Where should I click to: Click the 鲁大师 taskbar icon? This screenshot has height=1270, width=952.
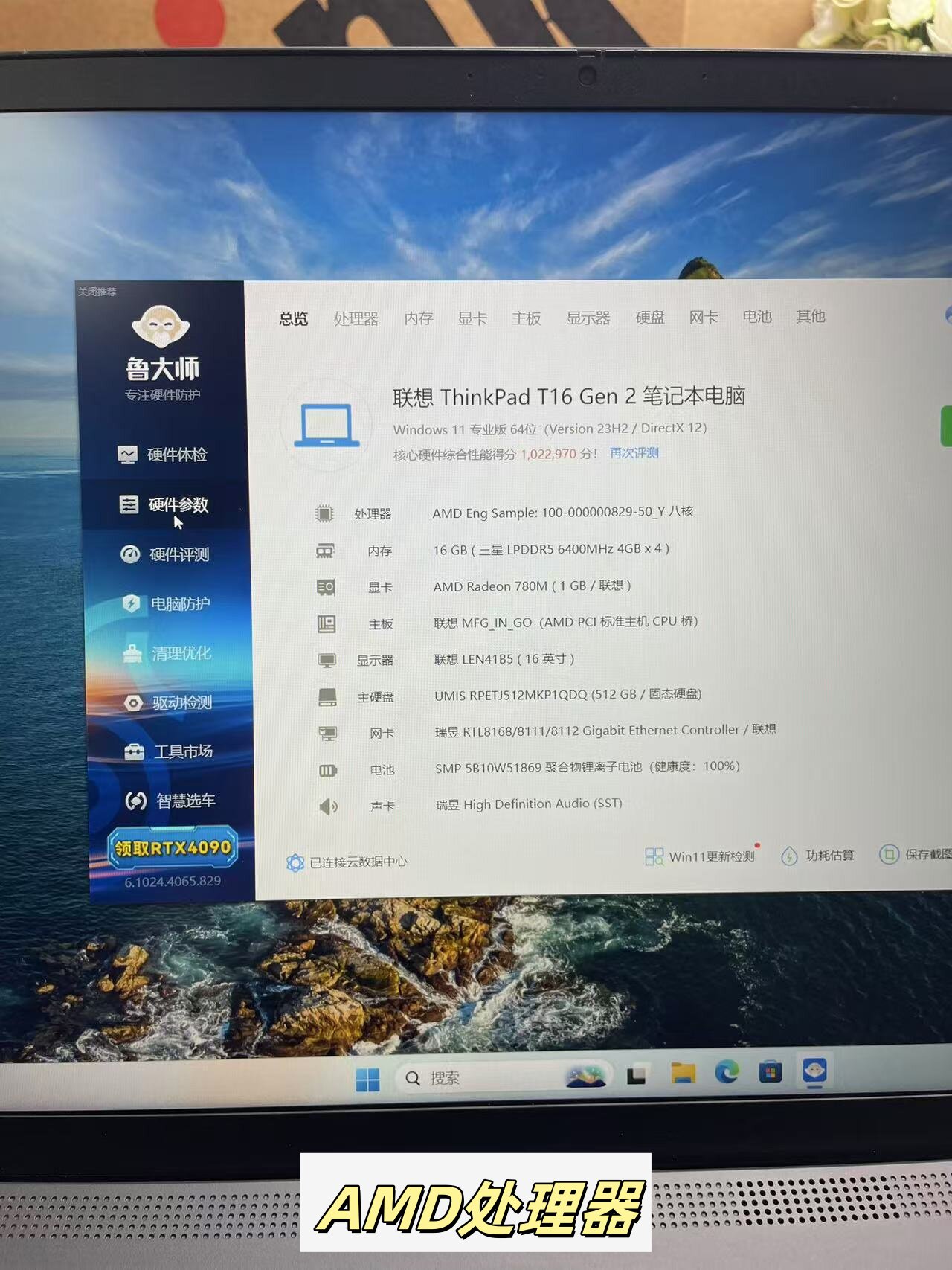click(815, 1071)
